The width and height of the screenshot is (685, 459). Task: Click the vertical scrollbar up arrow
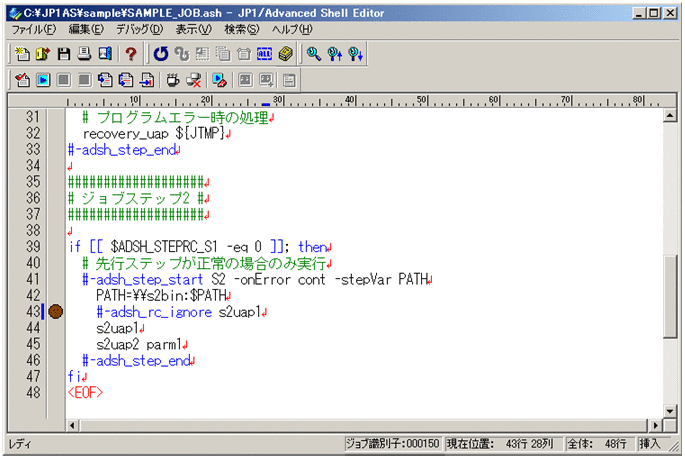pos(670,116)
